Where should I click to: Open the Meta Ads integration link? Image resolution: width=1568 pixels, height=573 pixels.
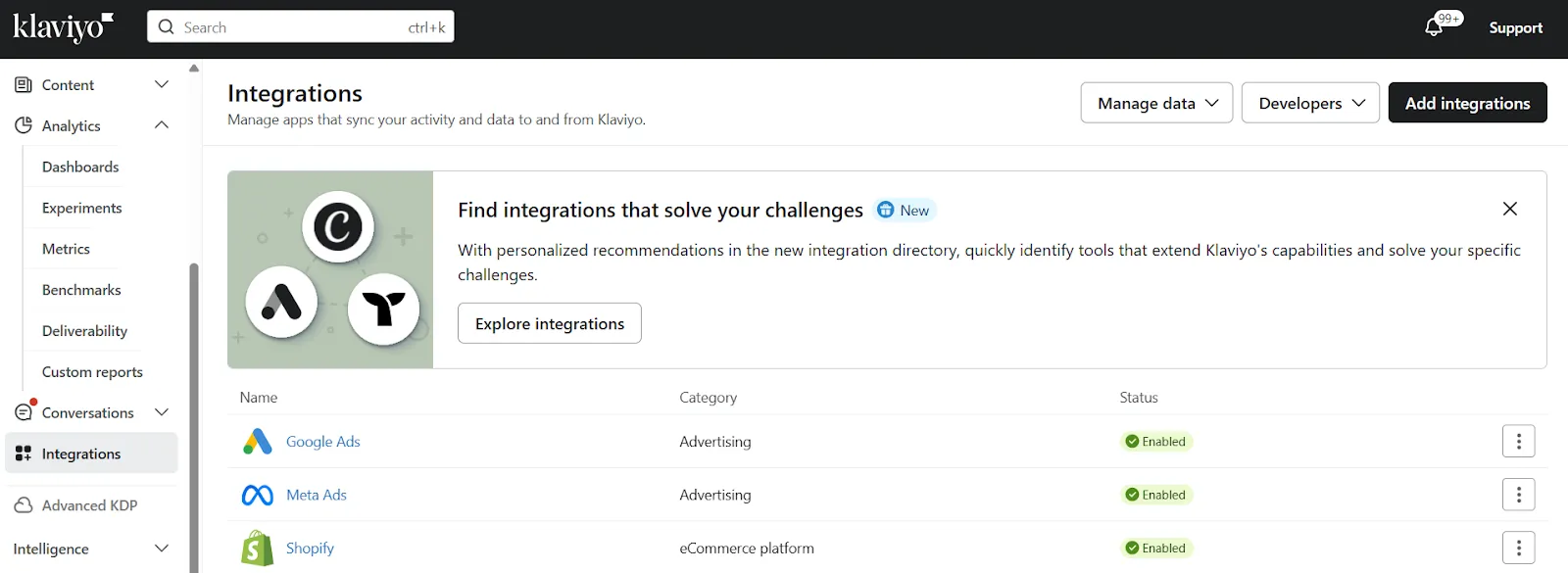[317, 495]
